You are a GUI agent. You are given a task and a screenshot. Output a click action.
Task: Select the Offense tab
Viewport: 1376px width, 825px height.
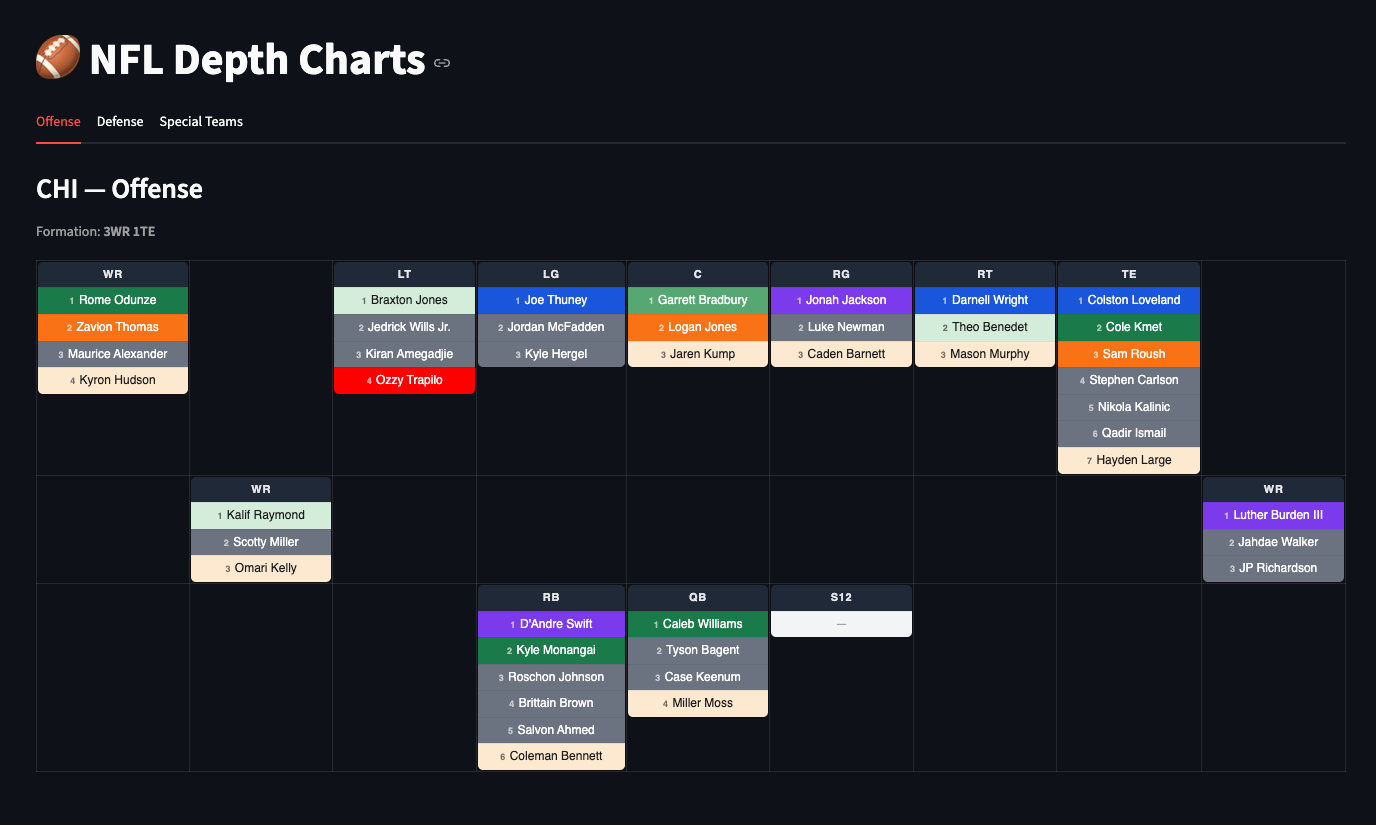(58, 121)
